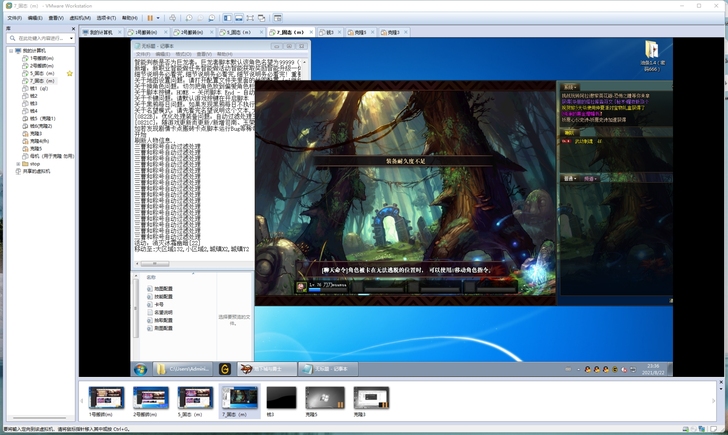Click the favorite star next to 5_国态
This screenshot has width=728, height=435.
70,73
